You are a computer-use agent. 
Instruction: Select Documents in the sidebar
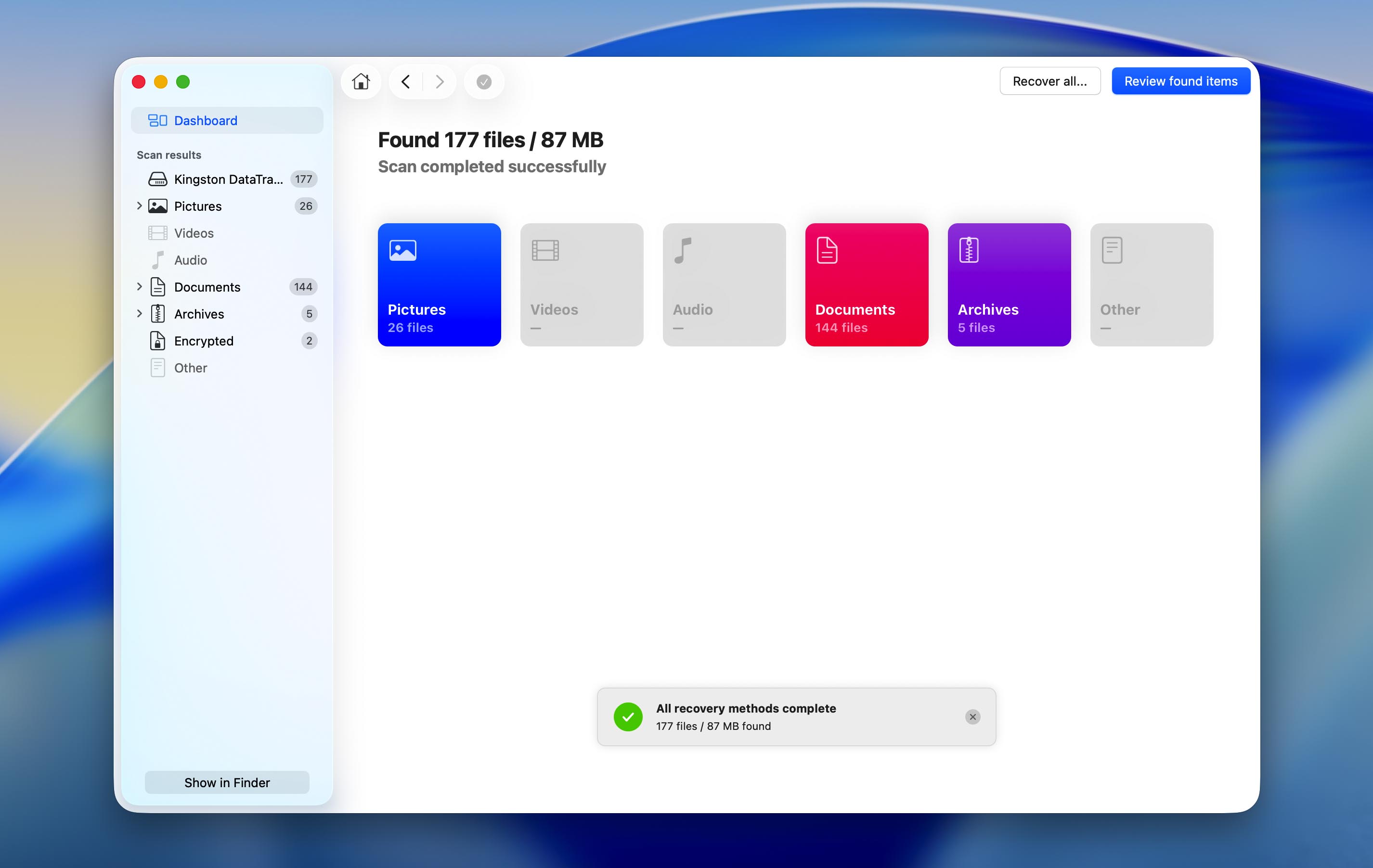tap(227, 287)
